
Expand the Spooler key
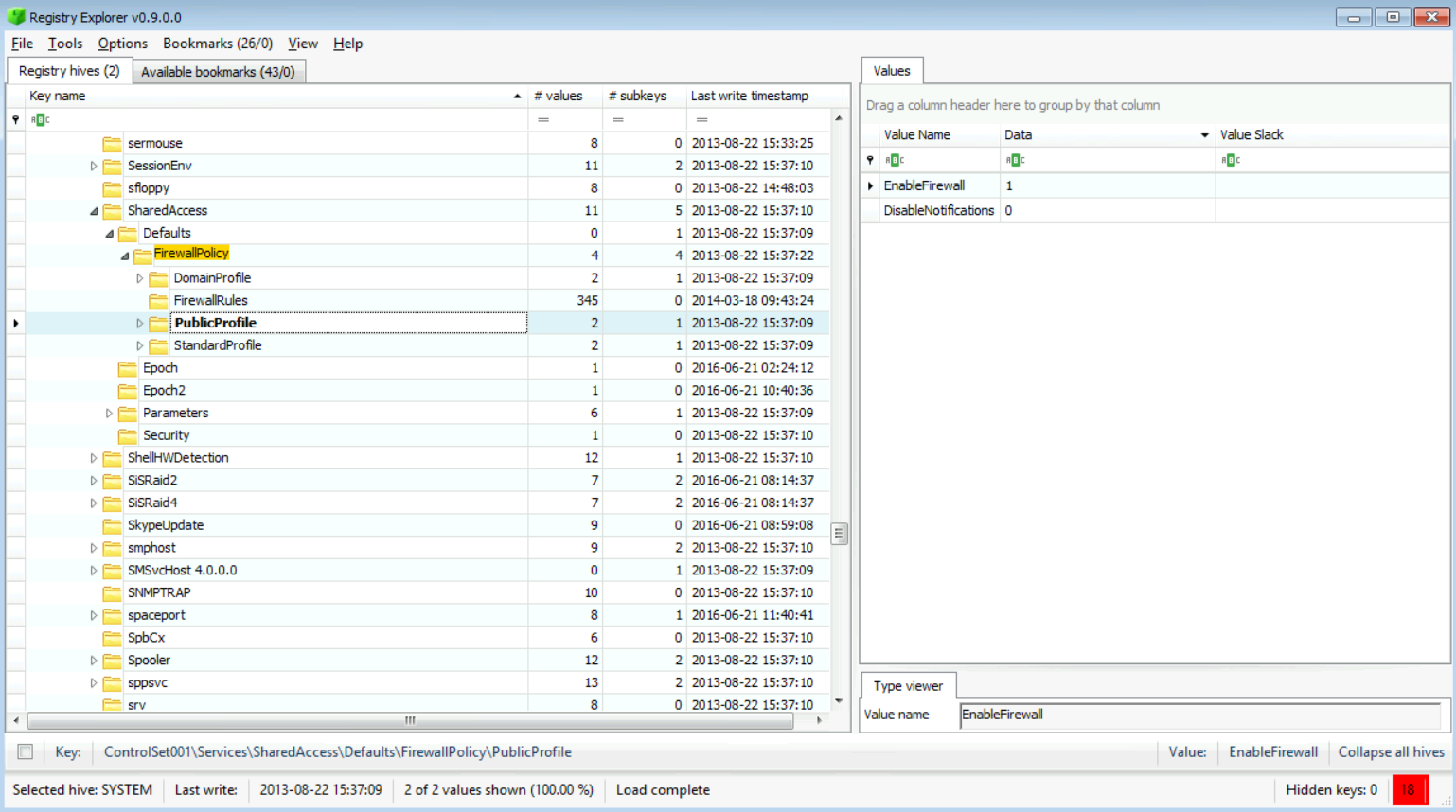94,661
